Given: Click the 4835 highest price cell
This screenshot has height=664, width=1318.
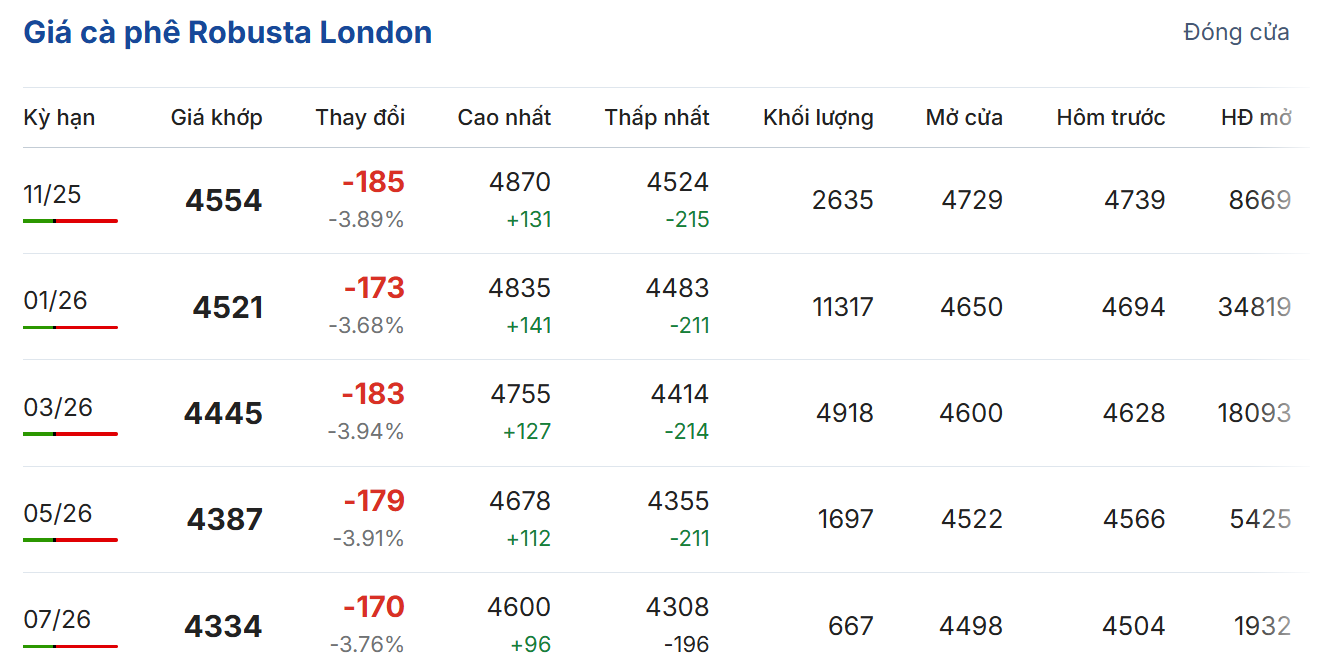Looking at the screenshot, I should coord(519,288).
